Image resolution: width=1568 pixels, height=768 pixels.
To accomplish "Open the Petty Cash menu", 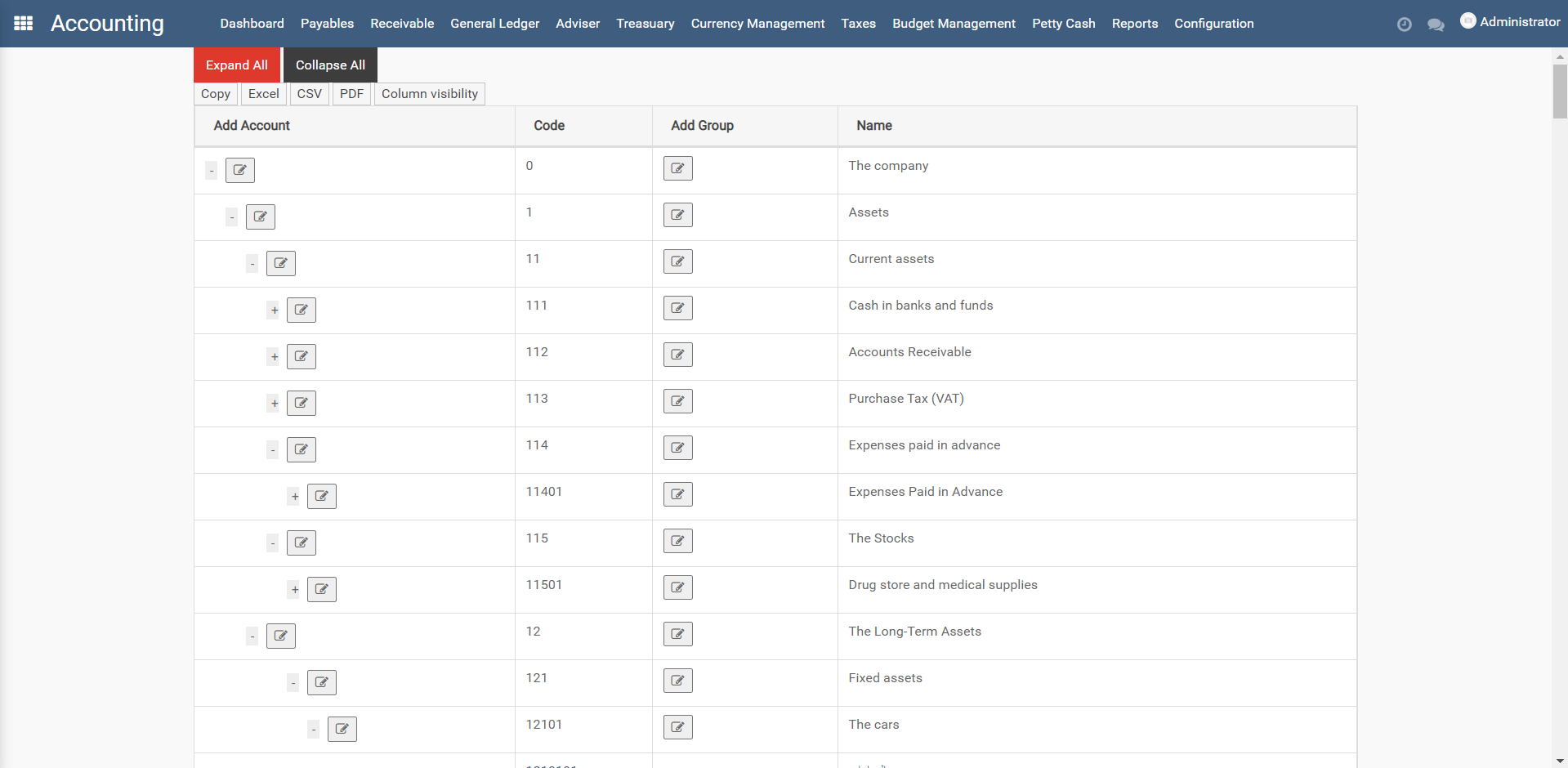I will (1064, 24).
